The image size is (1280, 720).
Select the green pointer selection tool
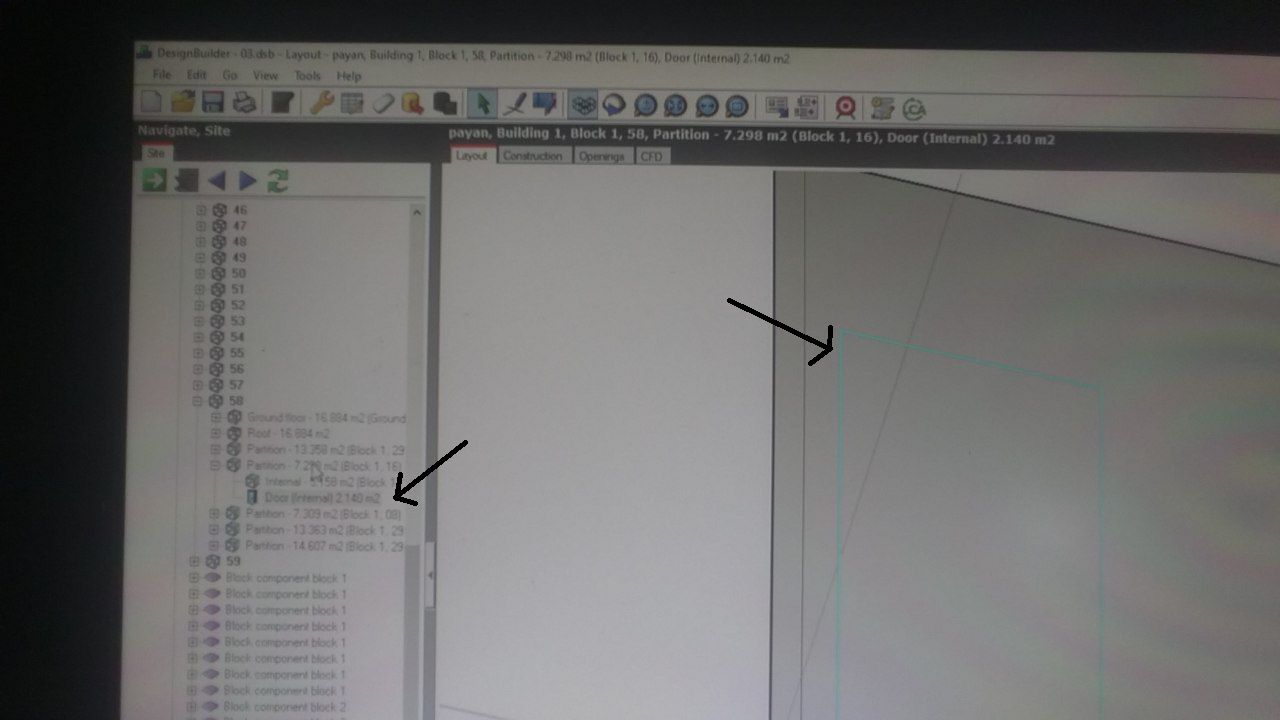pos(483,104)
